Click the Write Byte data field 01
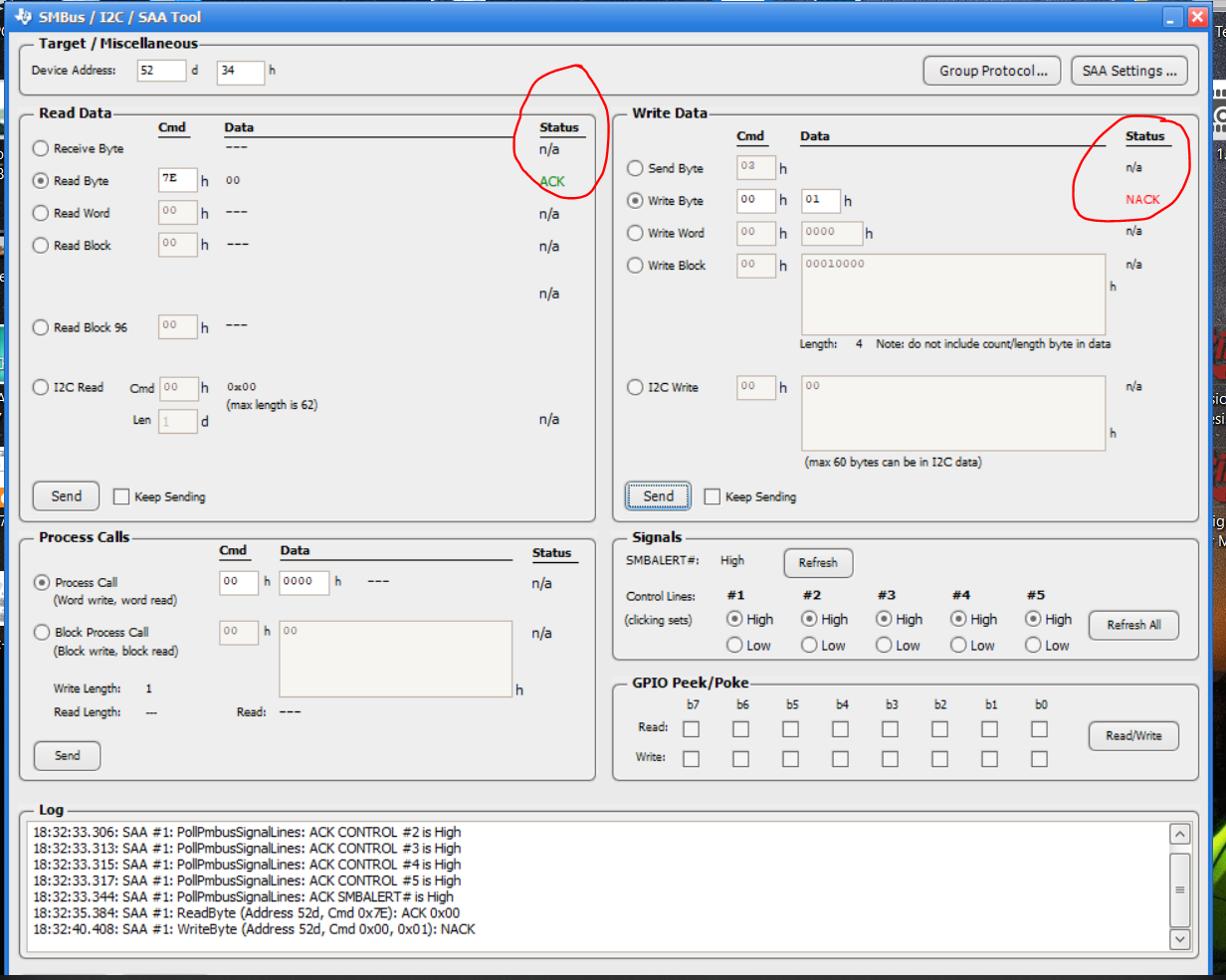The width and height of the screenshot is (1226, 980). (821, 200)
